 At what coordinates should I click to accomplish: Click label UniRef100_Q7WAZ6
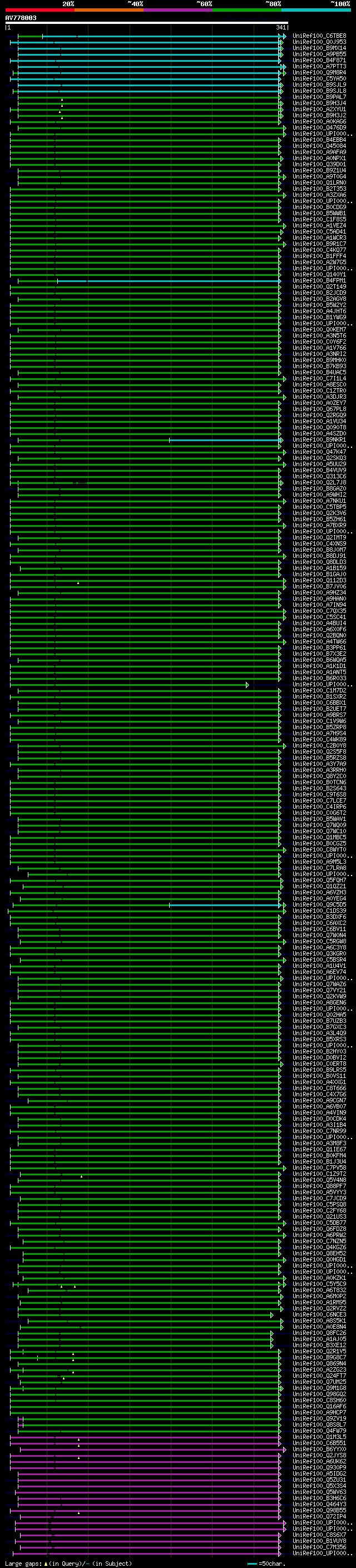(x=319, y=985)
